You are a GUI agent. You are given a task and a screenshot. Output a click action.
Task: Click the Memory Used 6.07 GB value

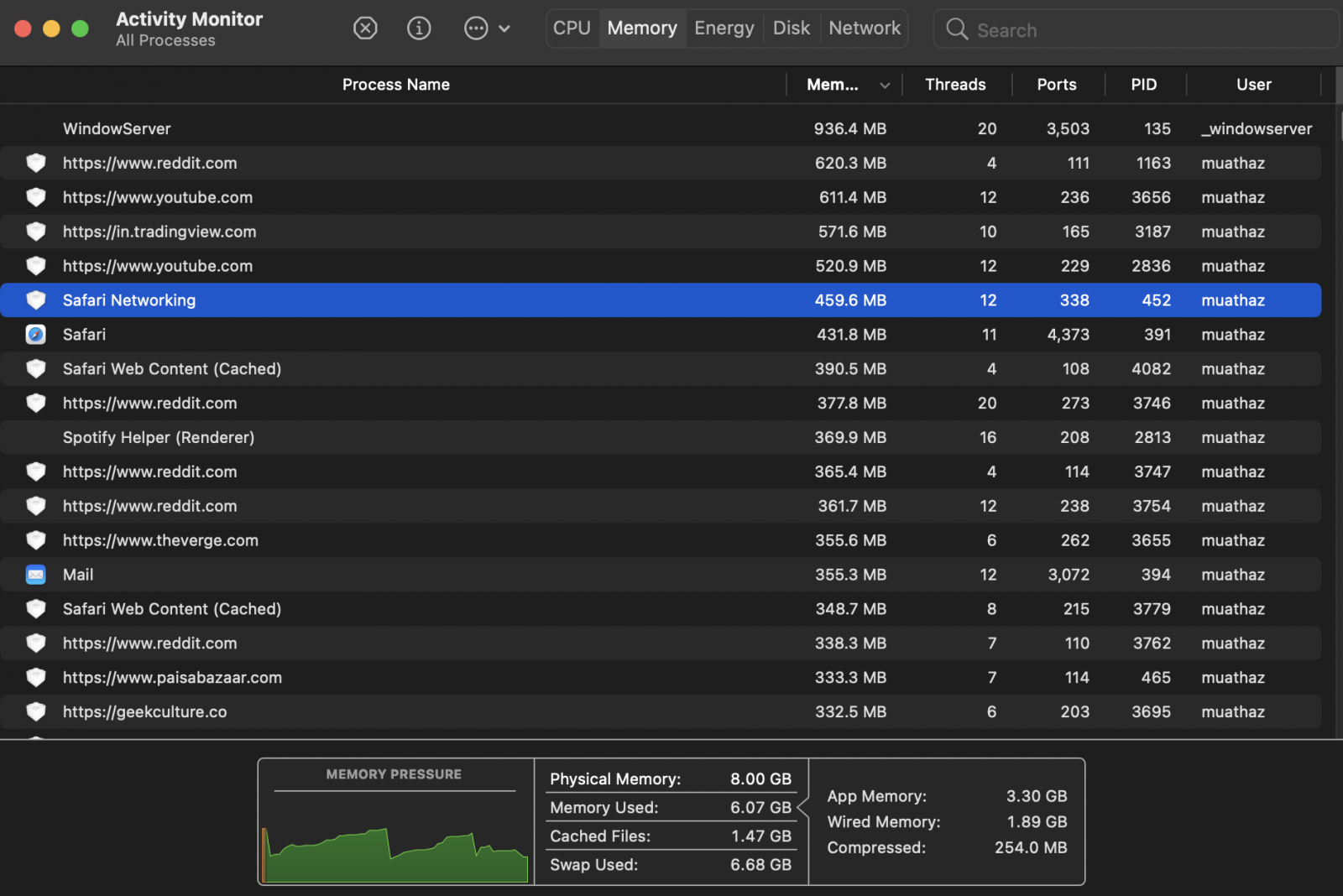pos(760,807)
